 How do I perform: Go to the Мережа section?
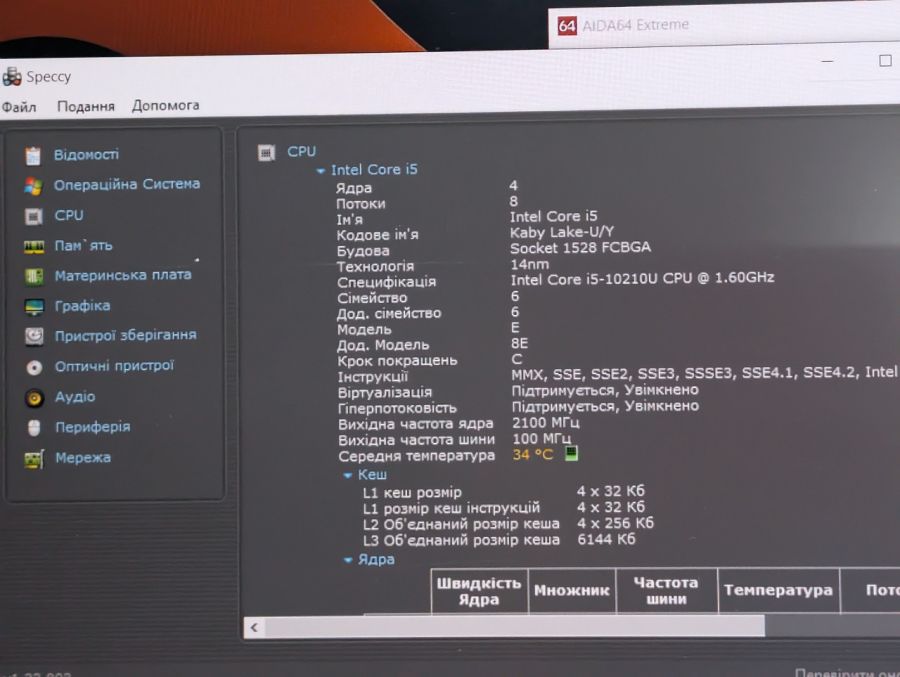click(x=83, y=458)
